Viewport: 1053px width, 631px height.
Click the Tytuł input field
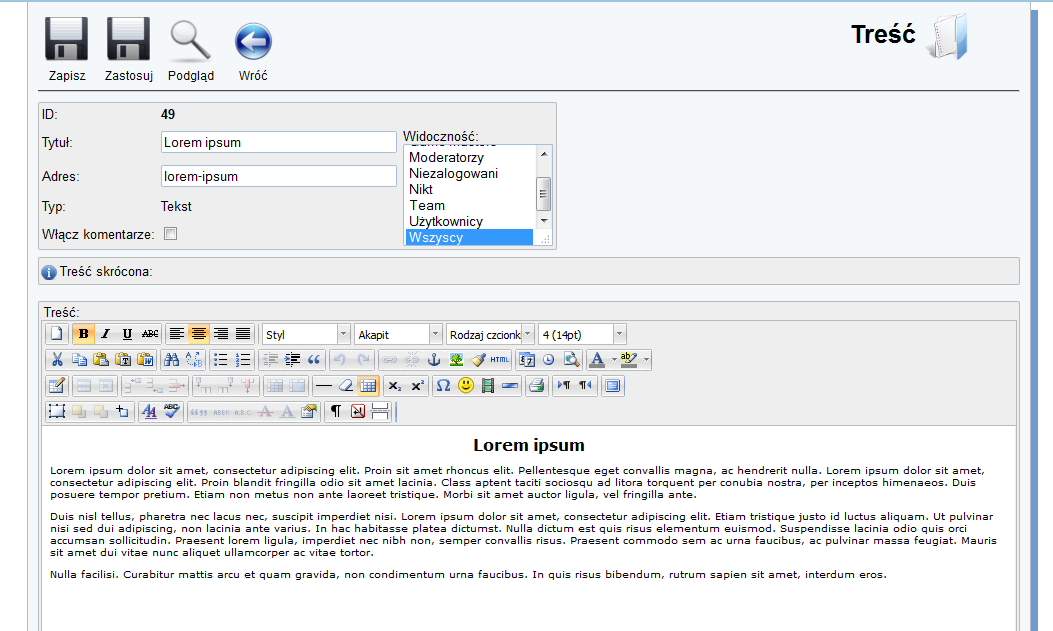(x=279, y=142)
